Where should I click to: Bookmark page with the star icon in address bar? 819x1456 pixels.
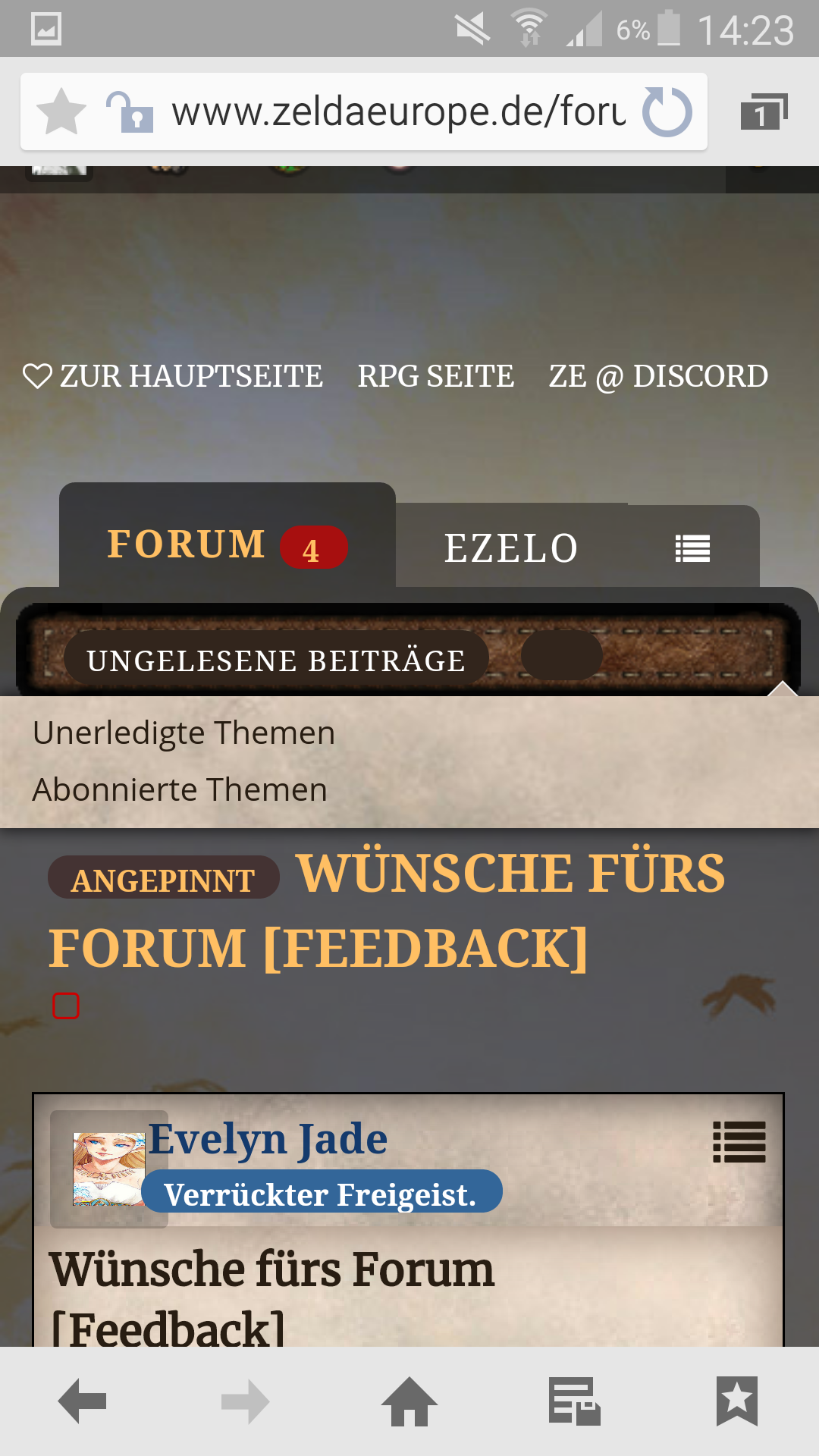pyautogui.click(x=61, y=111)
